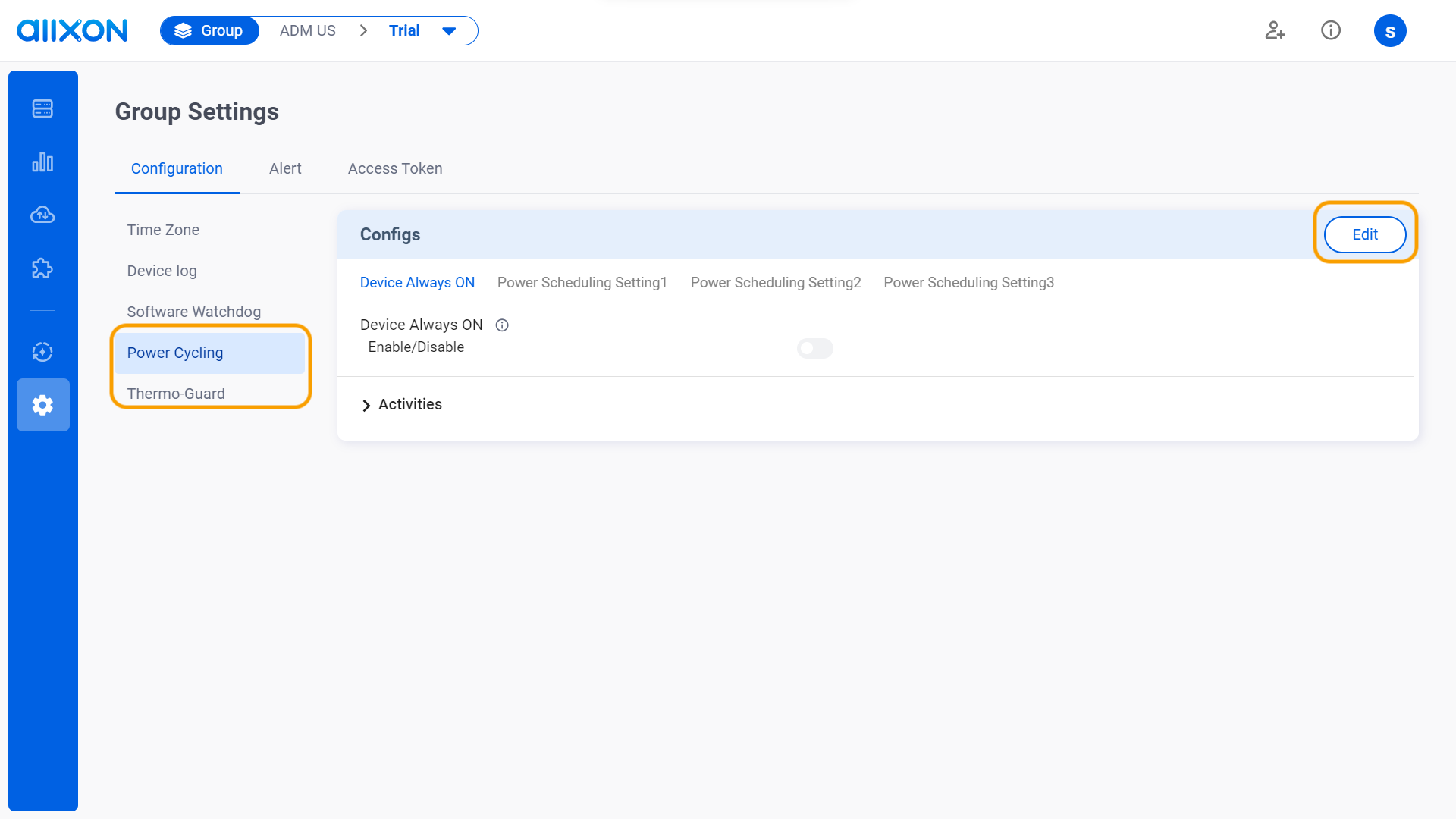Enable the Device Always ON switch
The height and width of the screenshot is (819, 1456).
coord(814,348)
